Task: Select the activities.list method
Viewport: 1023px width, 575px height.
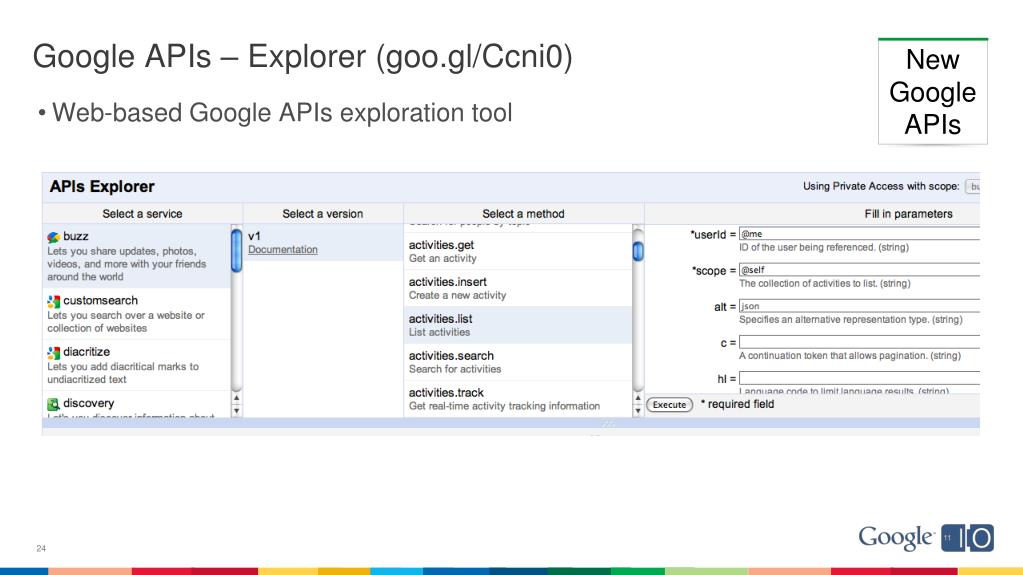Action: (x=517, y=325)
